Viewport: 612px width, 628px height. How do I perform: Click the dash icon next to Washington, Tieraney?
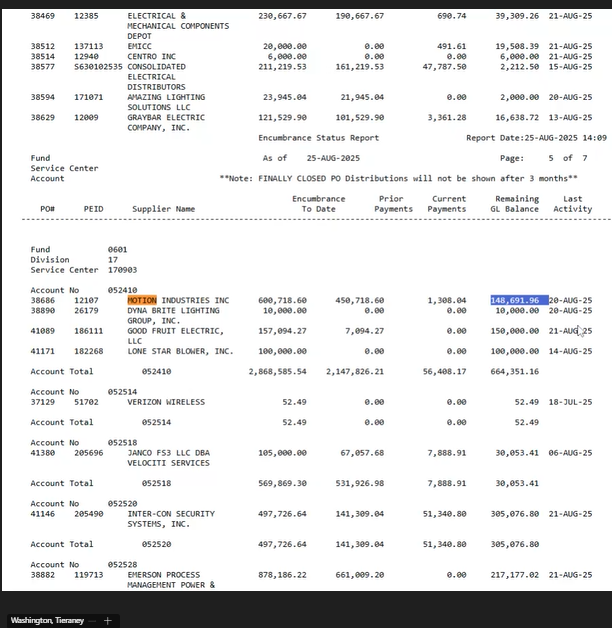(93, 620)
